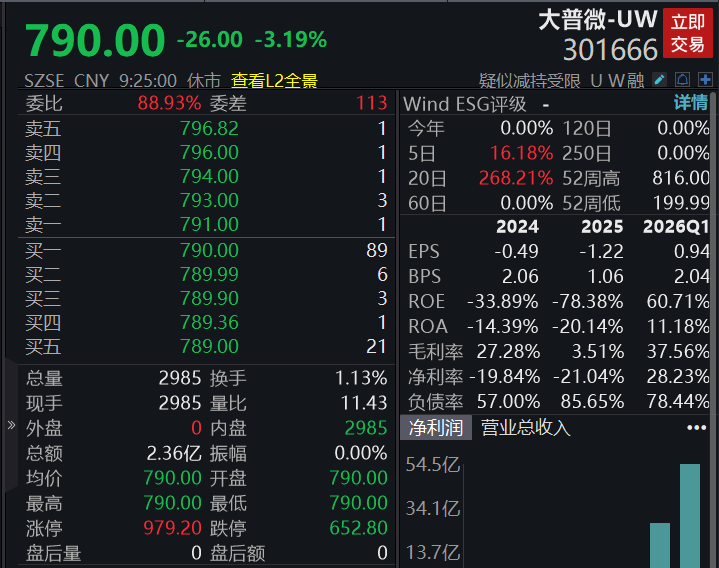Click 外盘 value 0

tap(196, 428)
